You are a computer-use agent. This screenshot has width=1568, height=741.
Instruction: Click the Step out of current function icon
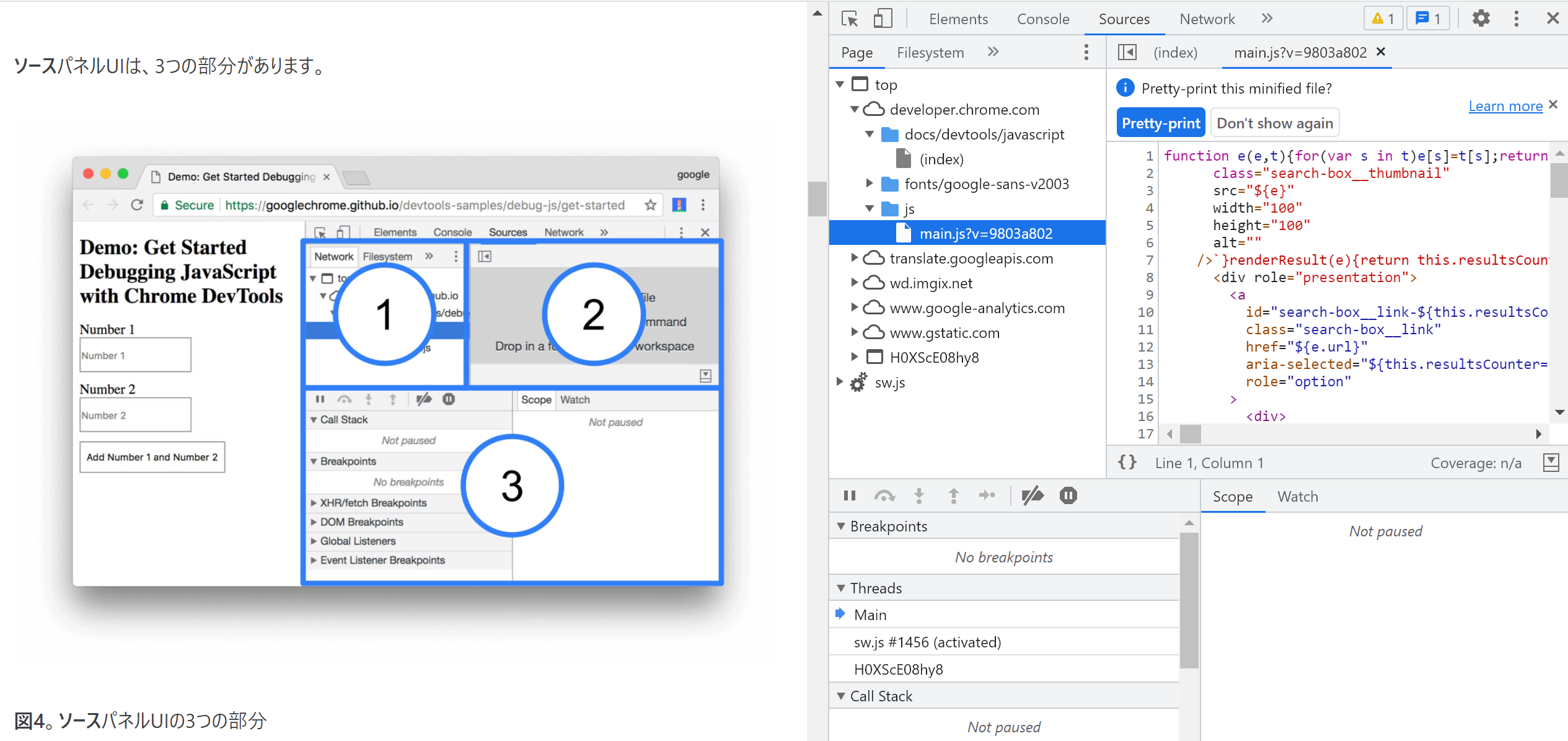point(953,495)
